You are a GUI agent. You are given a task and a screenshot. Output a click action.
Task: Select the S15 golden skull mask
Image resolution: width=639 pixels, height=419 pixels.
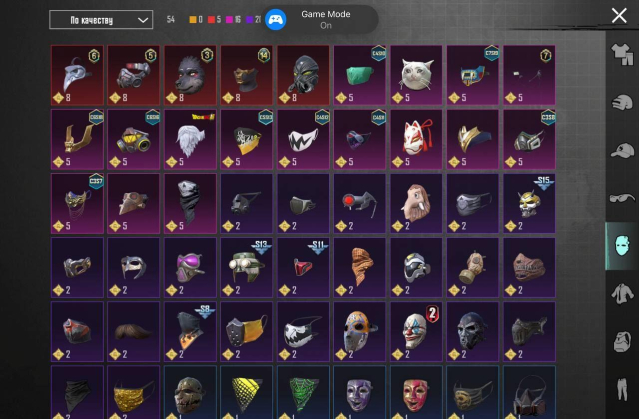pos(529,203)
